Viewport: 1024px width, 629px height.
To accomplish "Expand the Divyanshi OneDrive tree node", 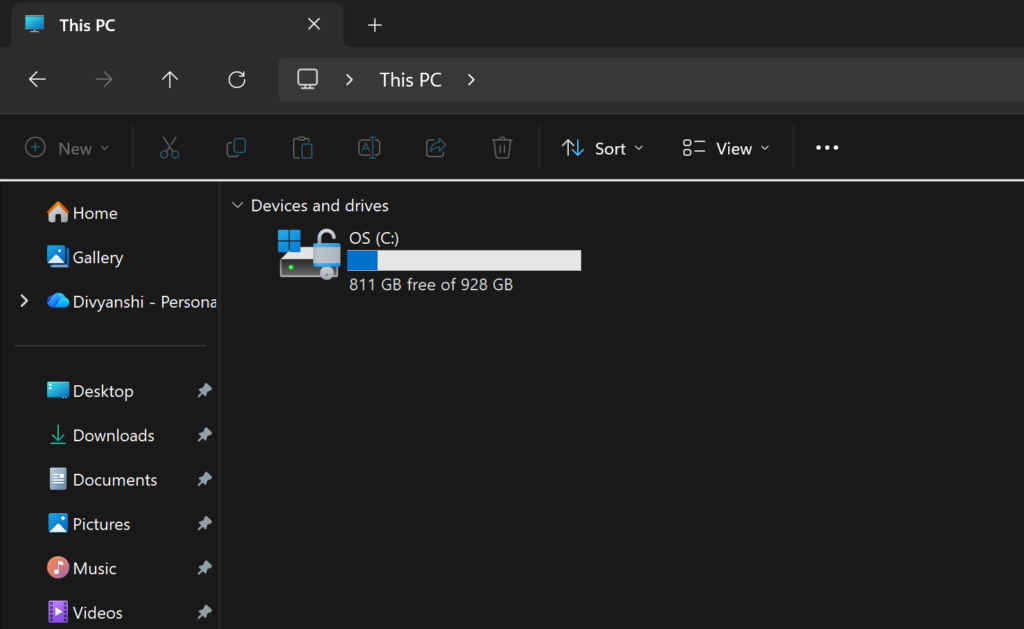I will tap(24, 301).
